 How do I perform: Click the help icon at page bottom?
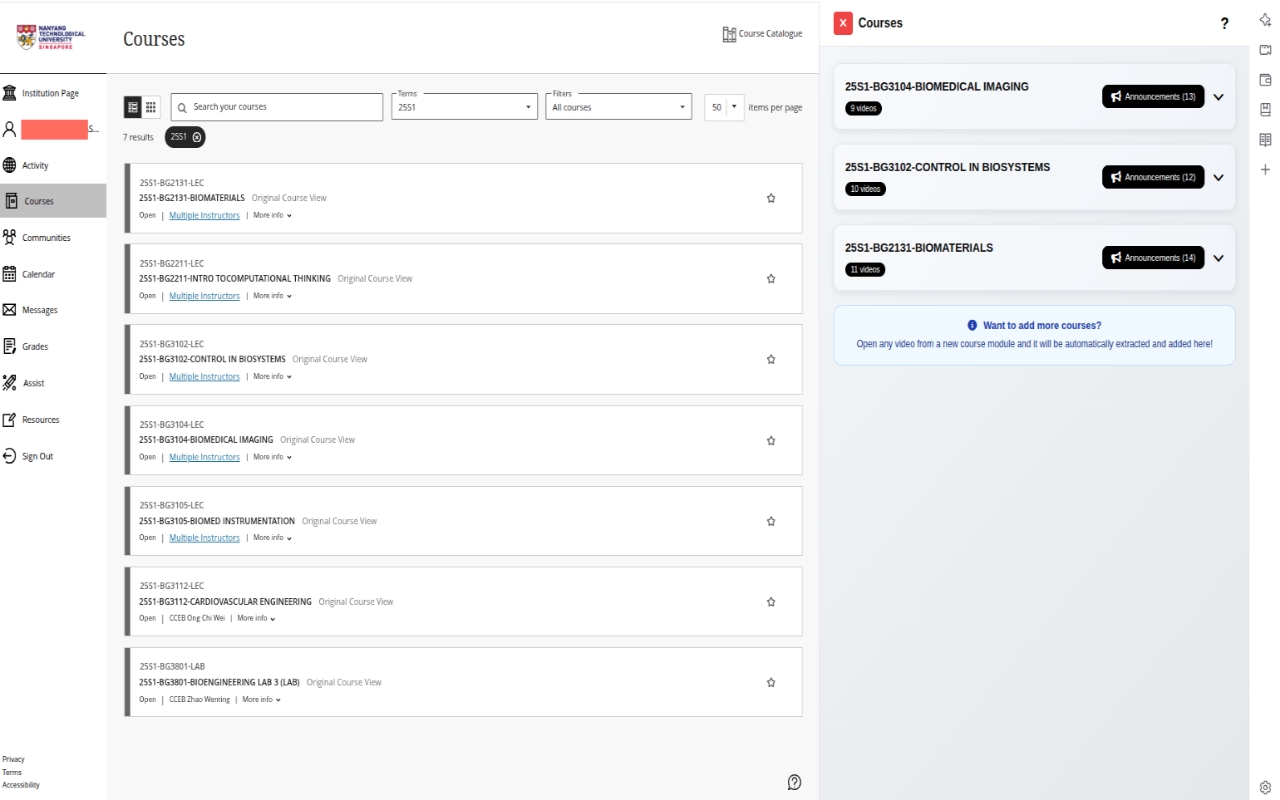tap(794, 782)
